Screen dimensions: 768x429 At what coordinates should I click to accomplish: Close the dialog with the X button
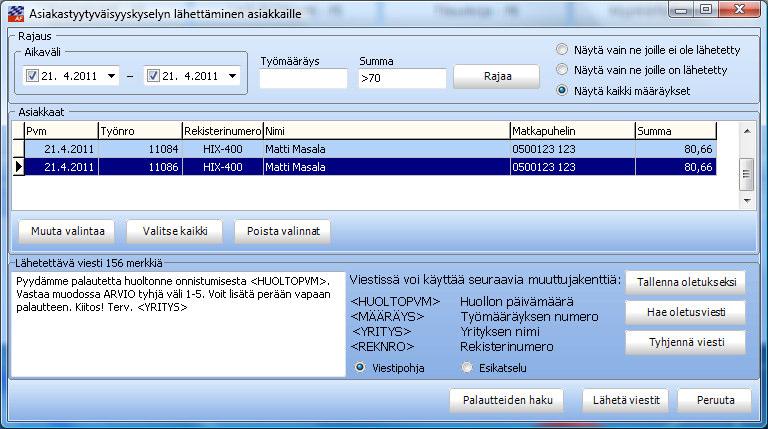(x=740, y=9)
